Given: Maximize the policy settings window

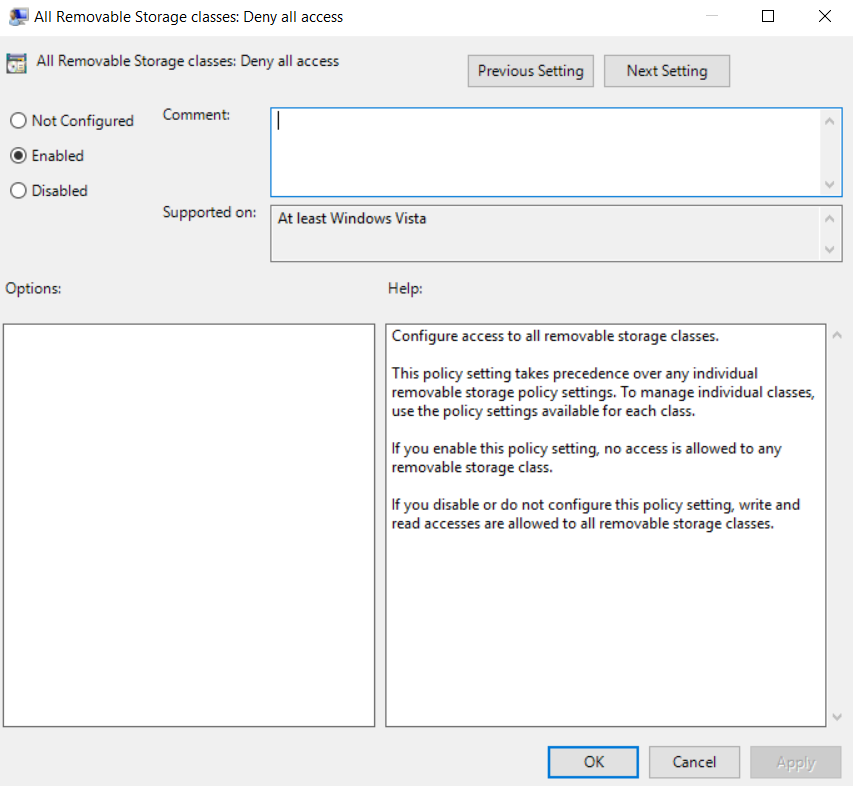Looking at the screenshot, I should 768,16.
